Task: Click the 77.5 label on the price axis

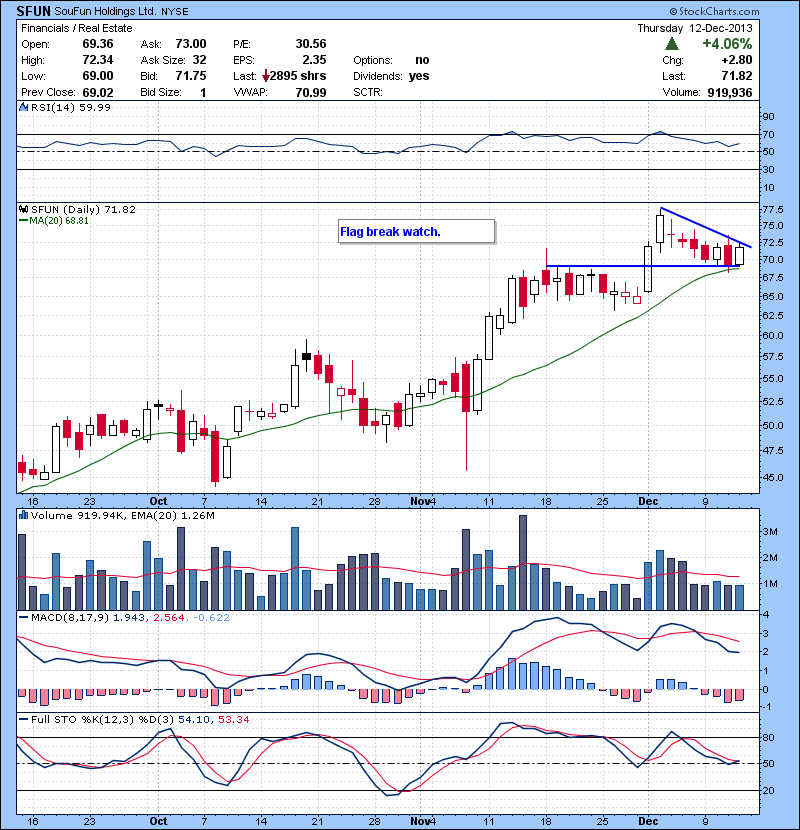Action: pyautogui.click(x=772, y=210)
